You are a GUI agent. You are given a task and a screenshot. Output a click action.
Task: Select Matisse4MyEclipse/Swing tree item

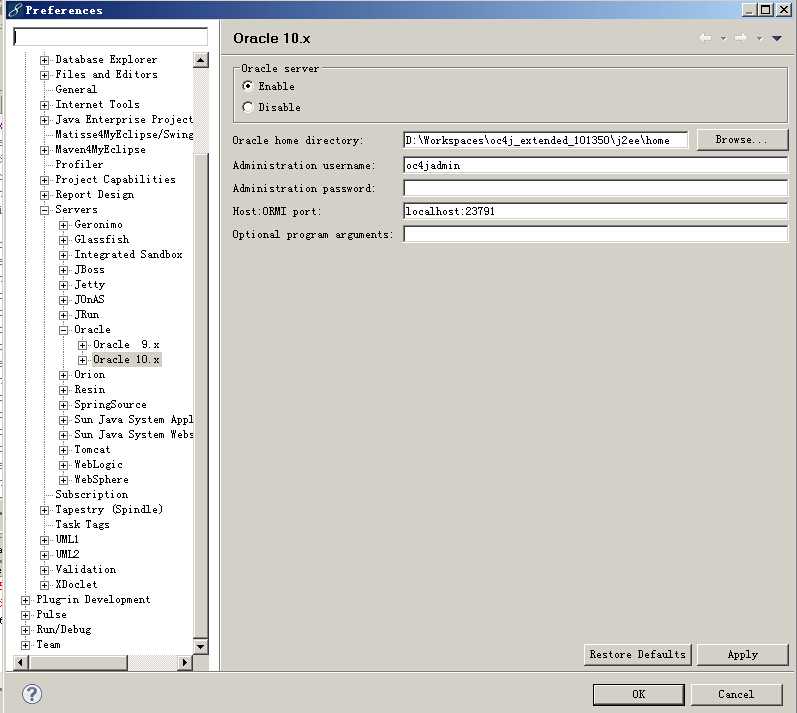pyautogui.click(x=124, y=134)
